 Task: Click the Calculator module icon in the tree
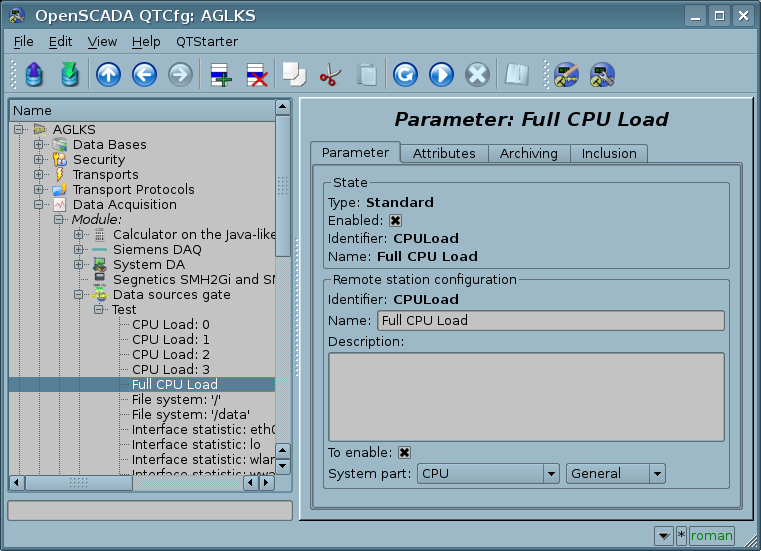99,235
